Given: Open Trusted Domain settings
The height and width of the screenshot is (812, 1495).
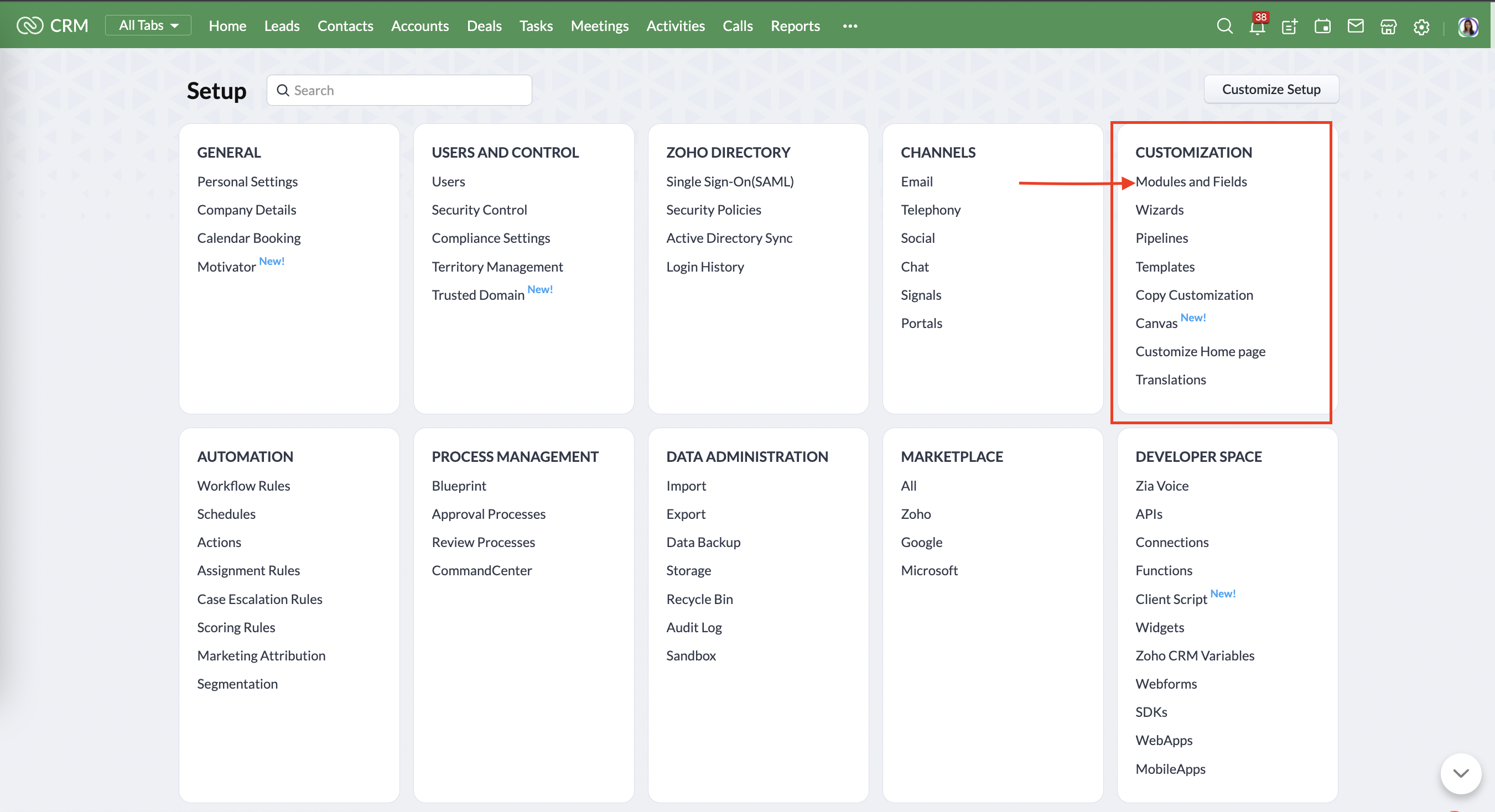Looking at the screenshot, I should [x=478, y=295].
